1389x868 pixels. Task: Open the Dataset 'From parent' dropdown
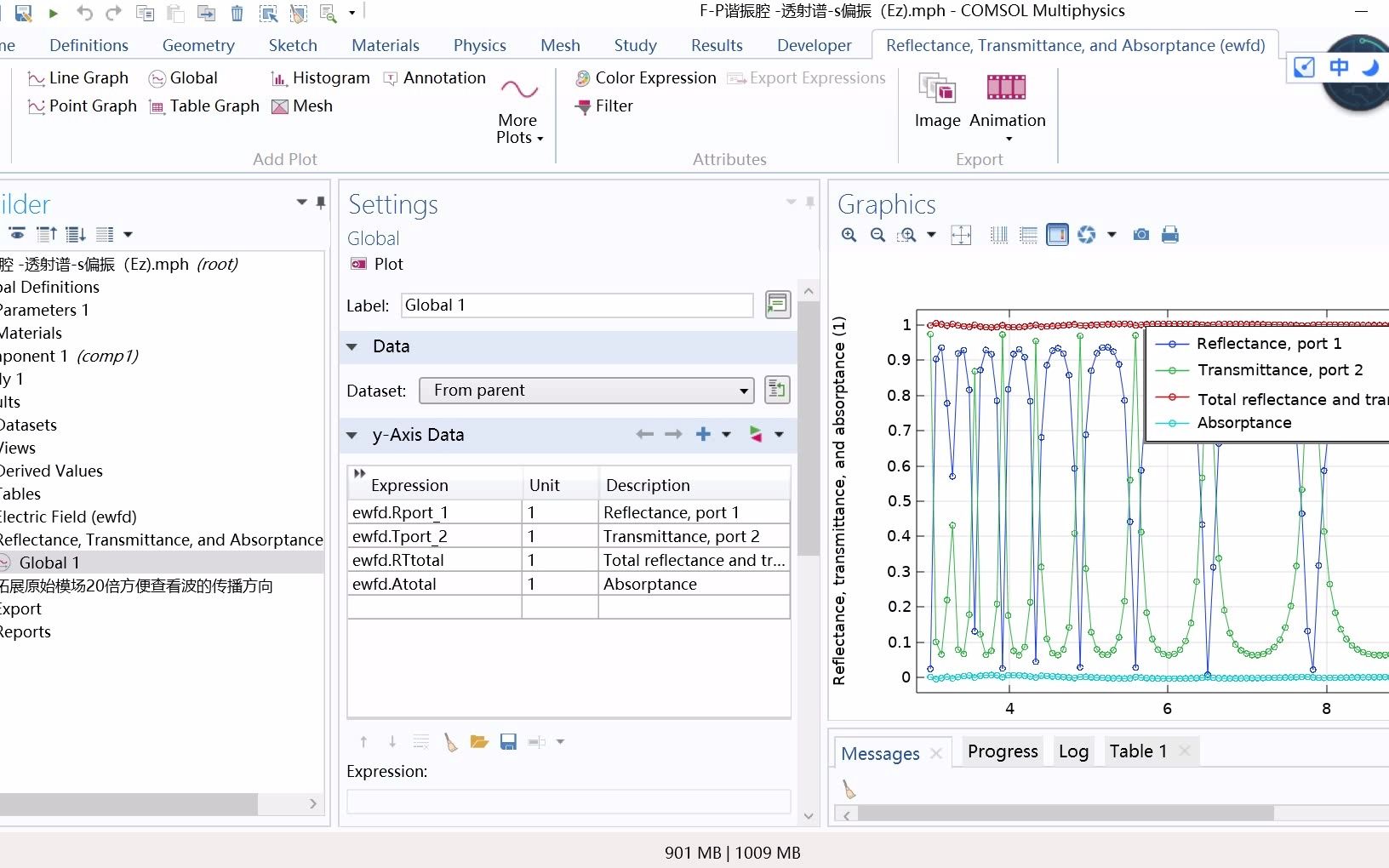tap(586, 391)
